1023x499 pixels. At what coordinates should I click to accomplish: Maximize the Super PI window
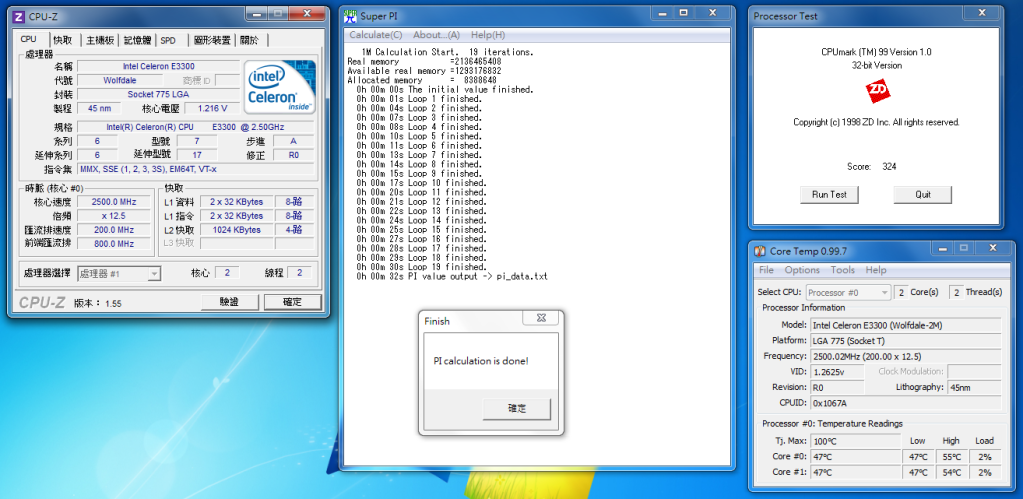tap(683, 12)
